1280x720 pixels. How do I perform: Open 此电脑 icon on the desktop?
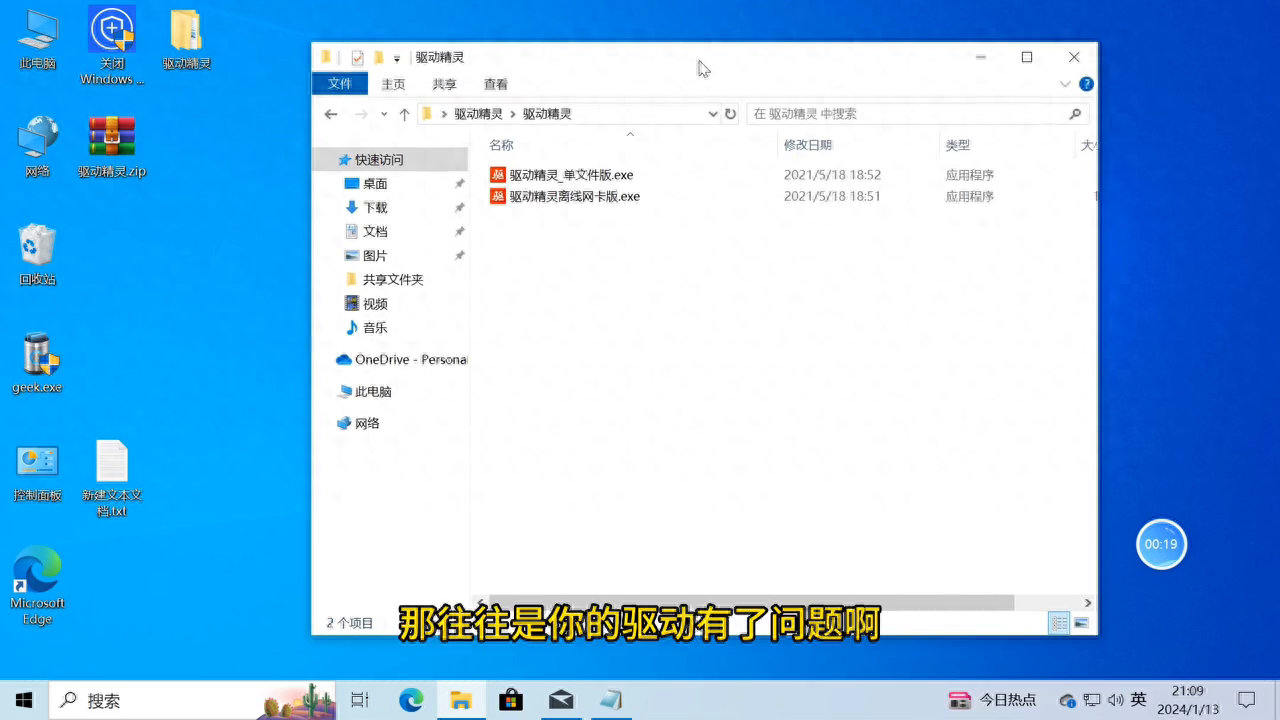coord(37,40)
